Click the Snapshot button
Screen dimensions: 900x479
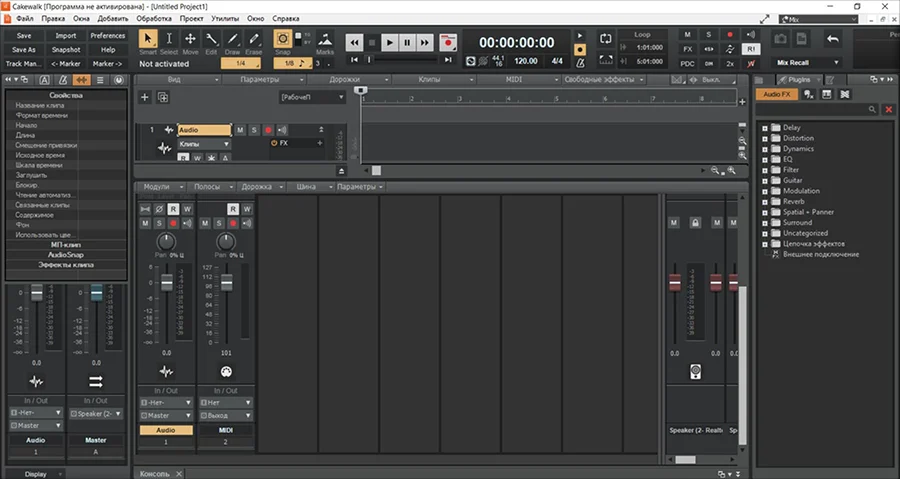point(65,50)
